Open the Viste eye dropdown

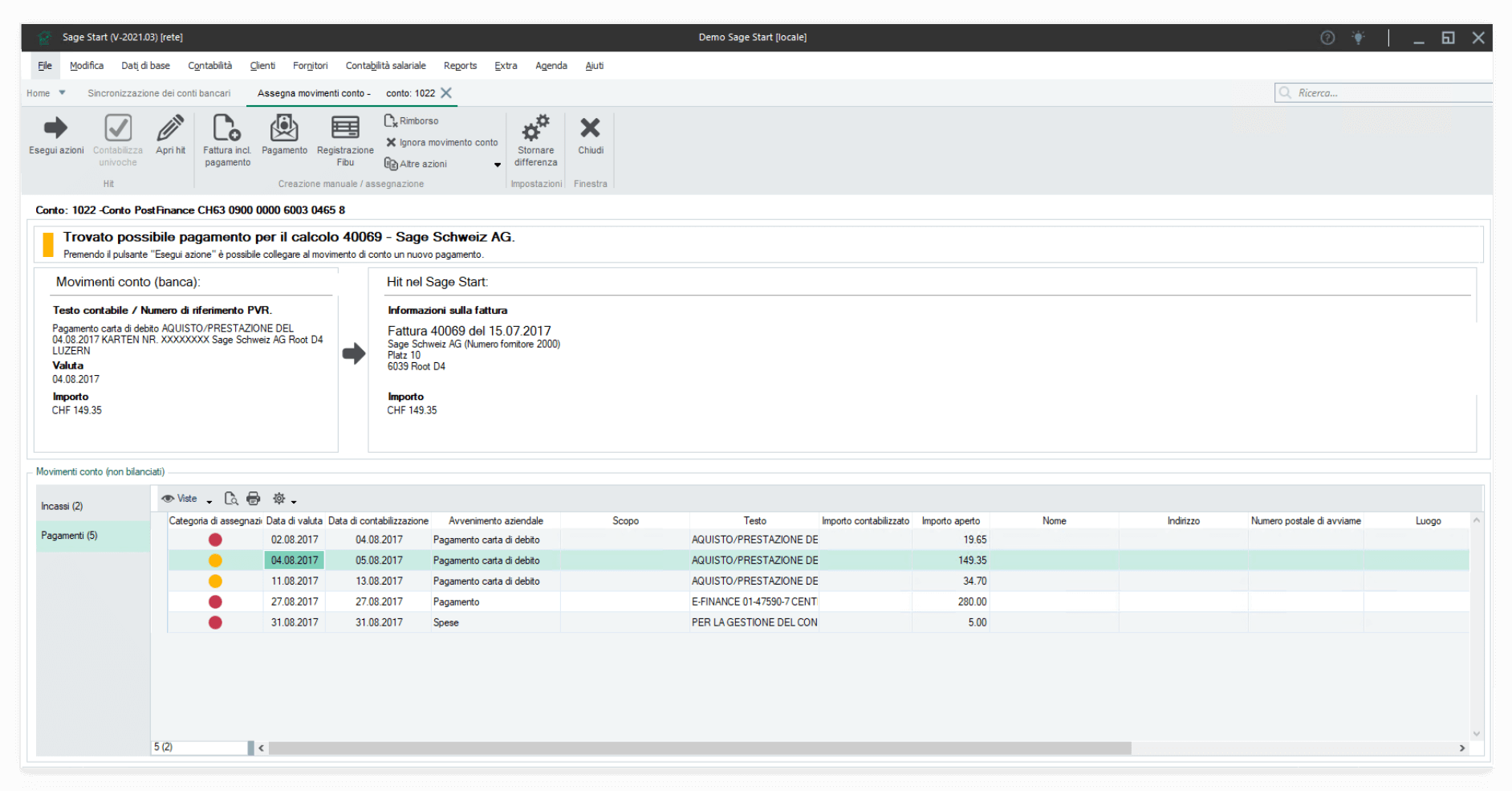click(186, 499)
